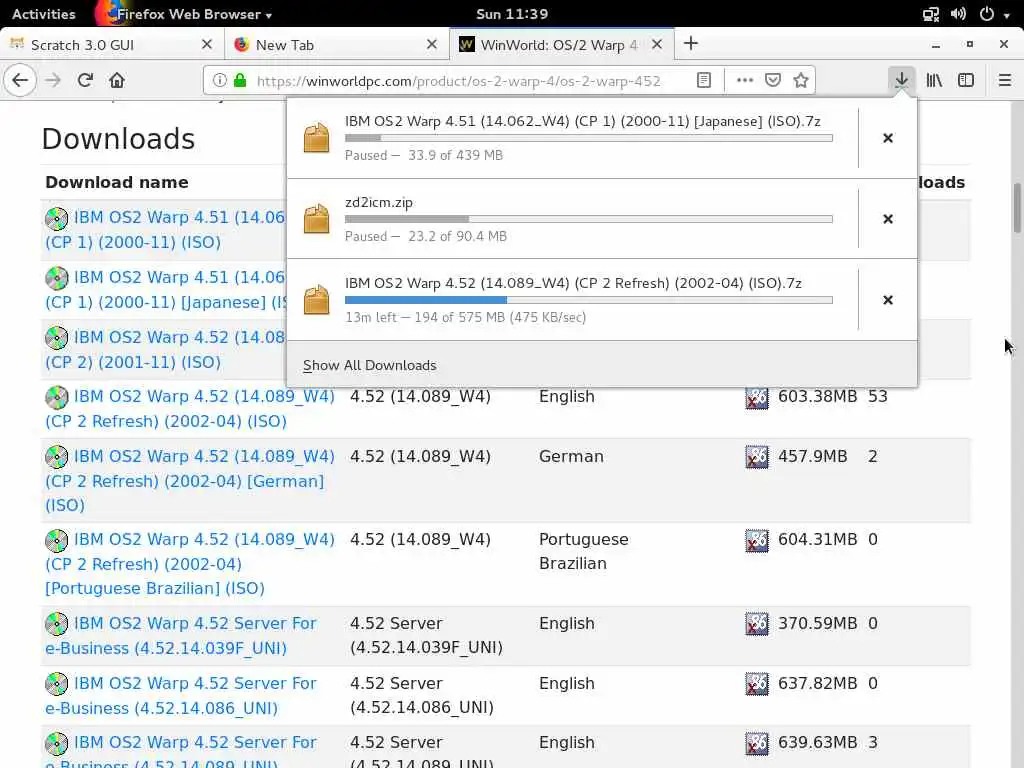Click the zd2icm.zip package icon
This screenshot has width=1024, height=768.
[x=317, y=219]
